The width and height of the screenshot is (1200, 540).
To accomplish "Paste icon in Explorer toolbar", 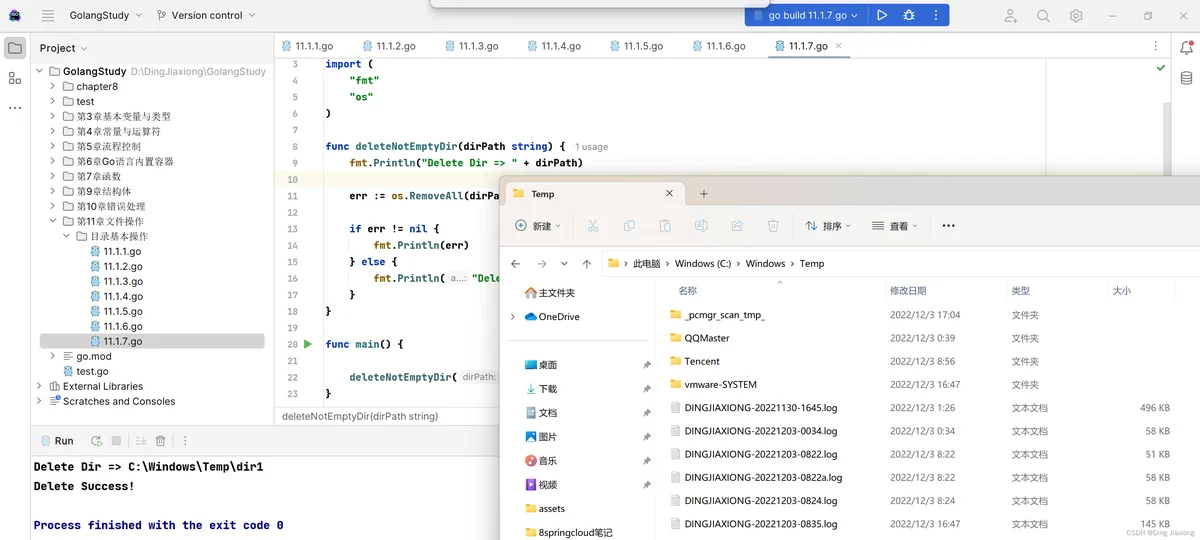I will click(665, 226).
